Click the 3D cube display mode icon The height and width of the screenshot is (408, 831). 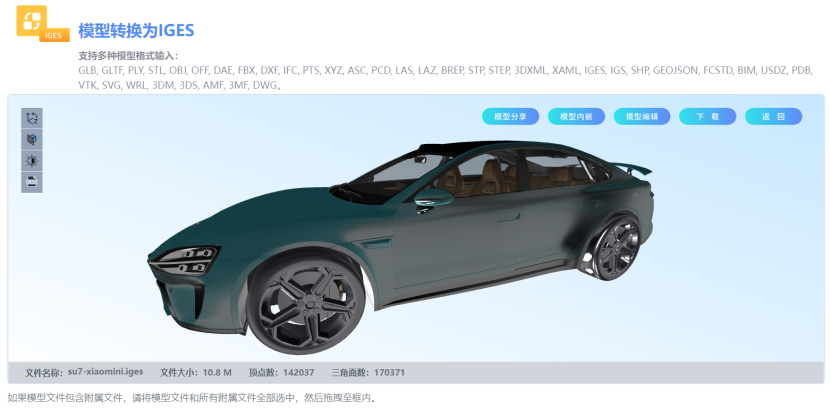click(32, 139)
